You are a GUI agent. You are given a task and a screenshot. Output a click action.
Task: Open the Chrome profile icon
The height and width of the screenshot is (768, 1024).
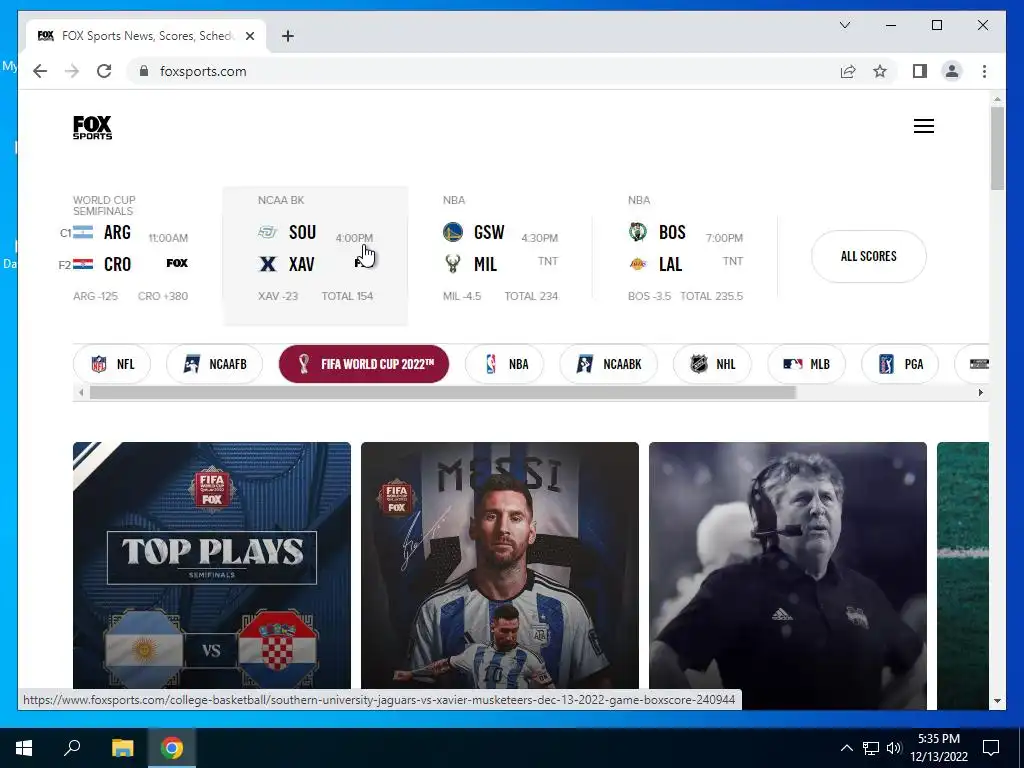pyautogui.click(x=952, y=71)
